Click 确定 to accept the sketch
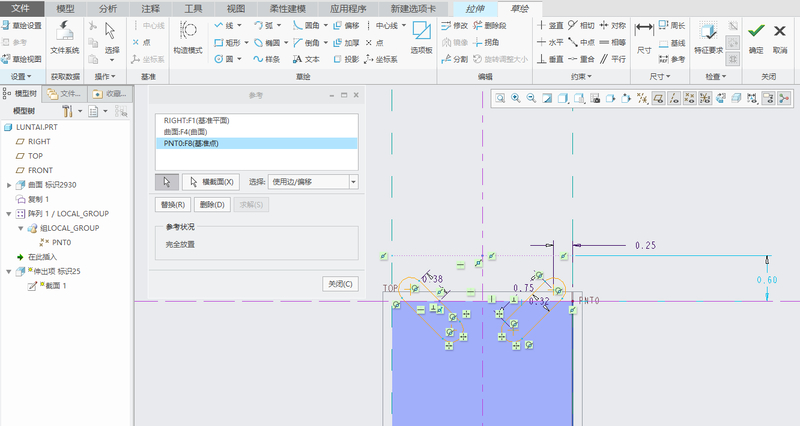 click(756, 37)
